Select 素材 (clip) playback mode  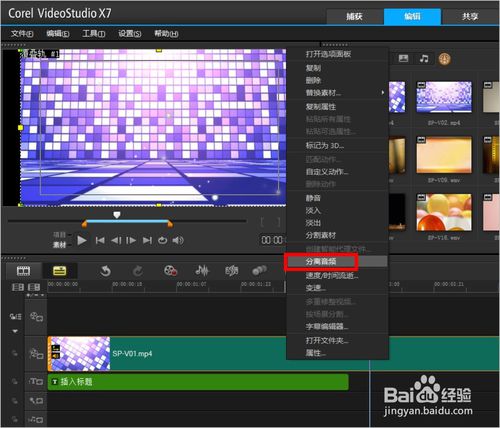click(x=59, y=245)
